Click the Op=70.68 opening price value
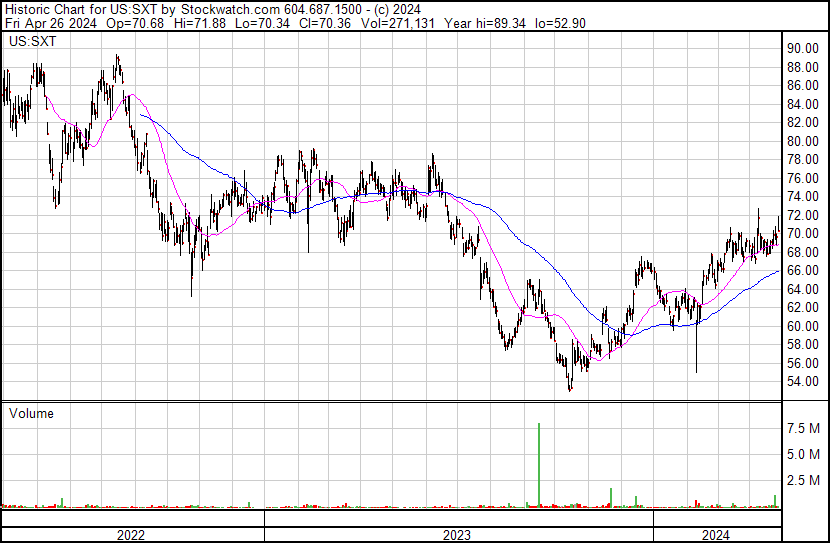The width and height of the screenshot is (830, 543). [135, 23]
